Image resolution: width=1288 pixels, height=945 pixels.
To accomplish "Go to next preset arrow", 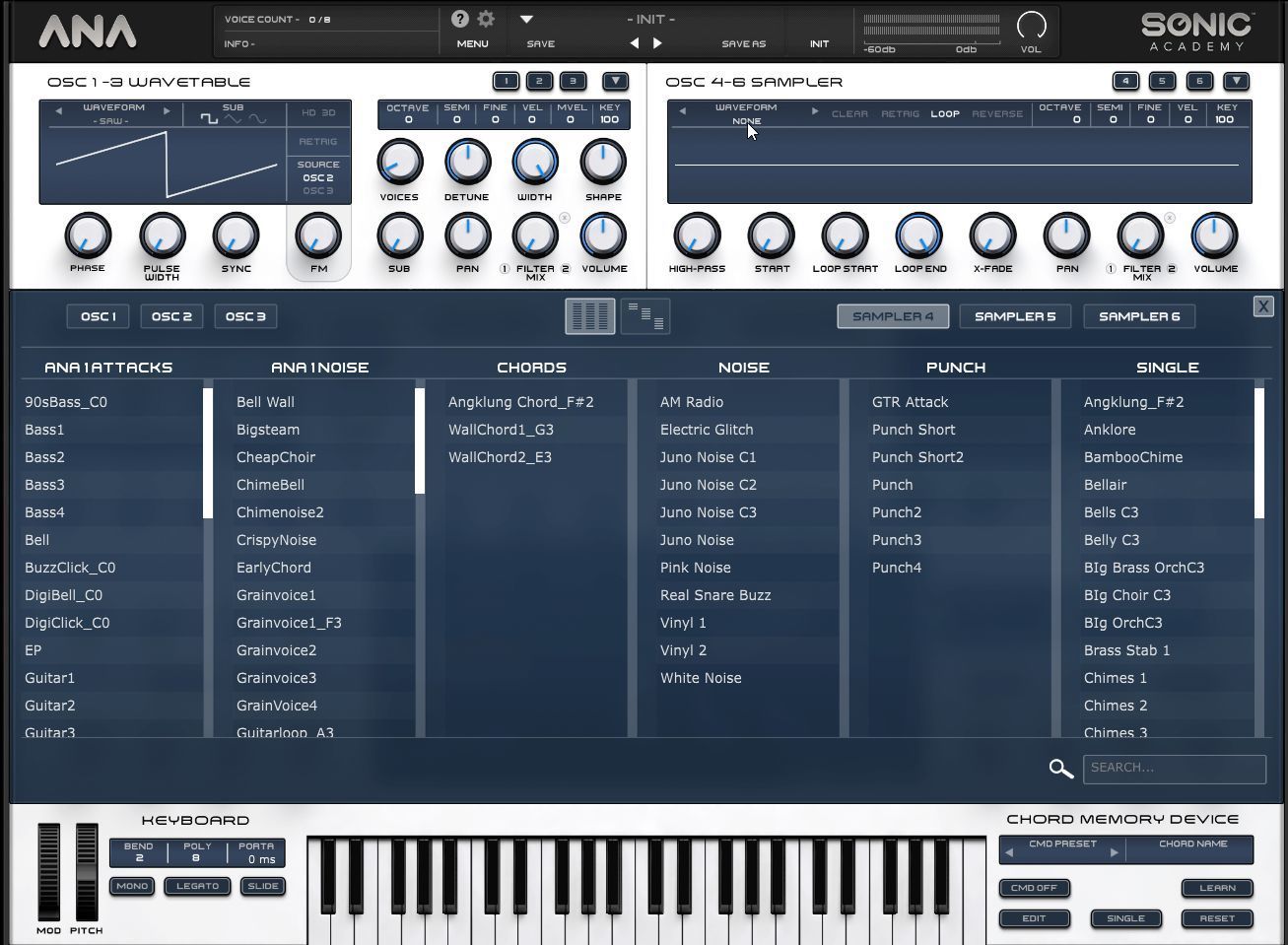I will (x=657, y=43).
